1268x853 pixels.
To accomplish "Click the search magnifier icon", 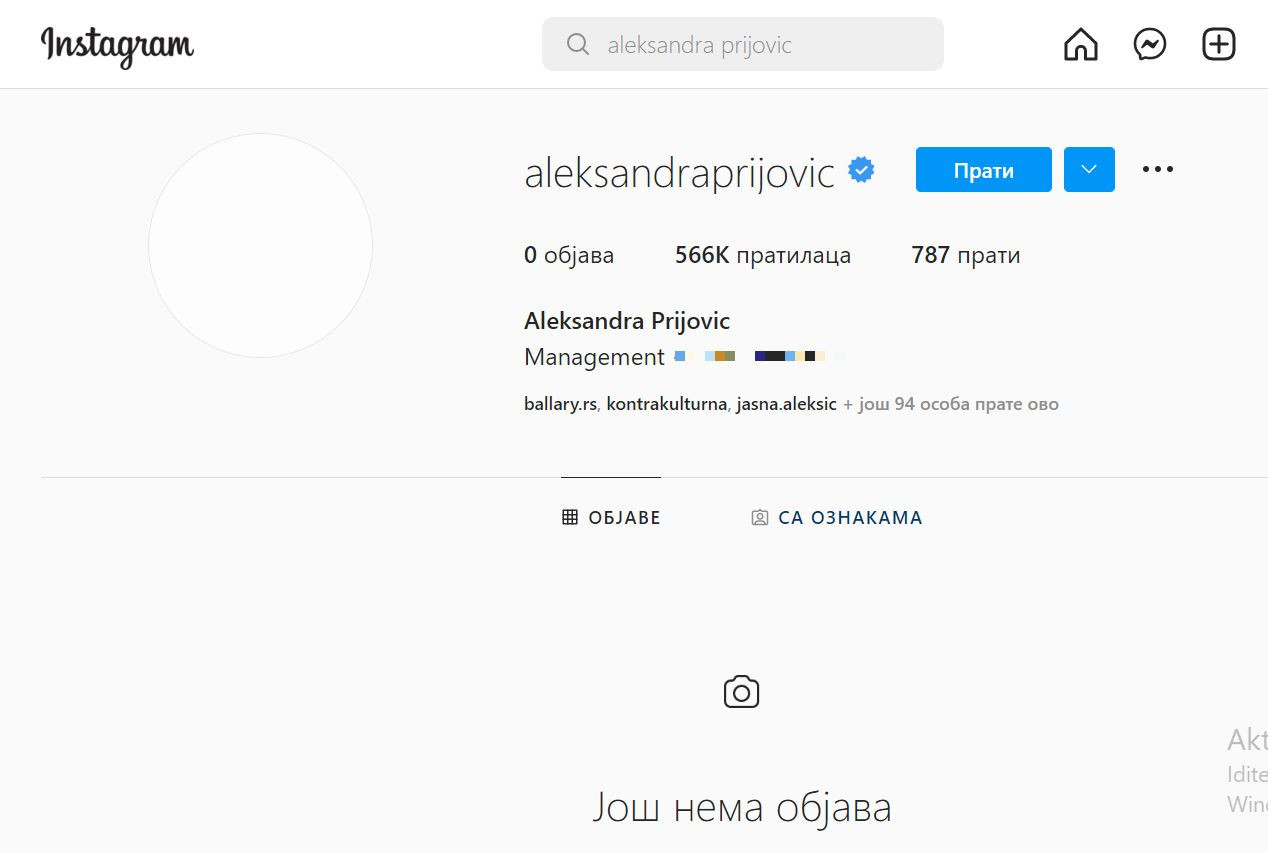I will [577, 44].
